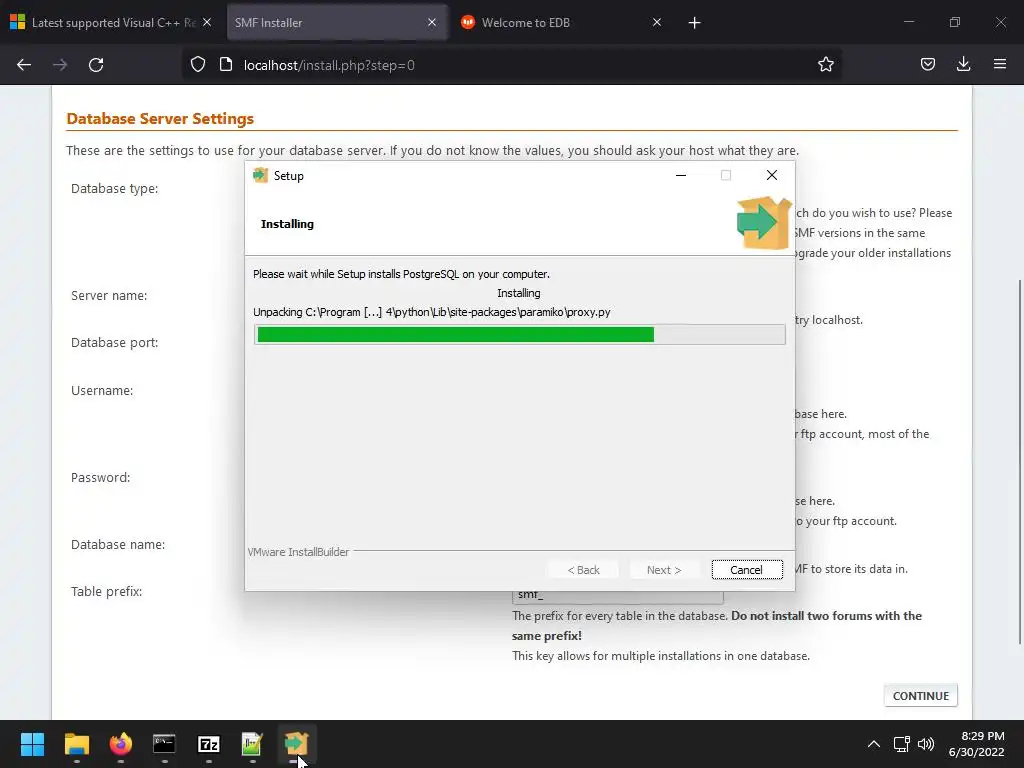Click the Database name label
The width and height of the screenshot is (1024, 768).
point(118,545)
